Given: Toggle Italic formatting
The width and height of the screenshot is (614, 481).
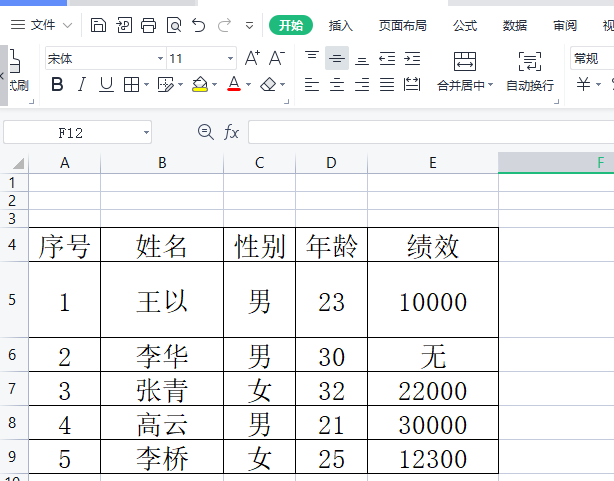Looking at the screenshot, I should point(81,84).
